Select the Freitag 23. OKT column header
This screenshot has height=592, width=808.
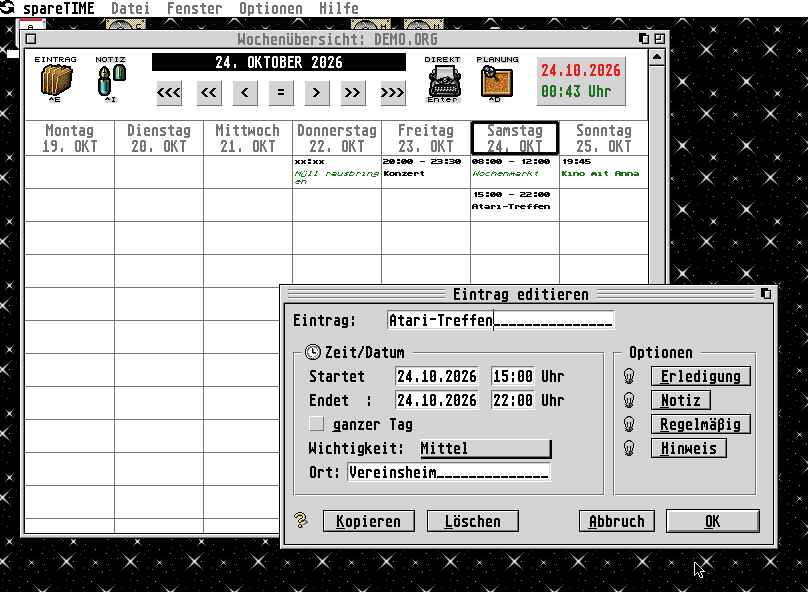coord(426,138)
